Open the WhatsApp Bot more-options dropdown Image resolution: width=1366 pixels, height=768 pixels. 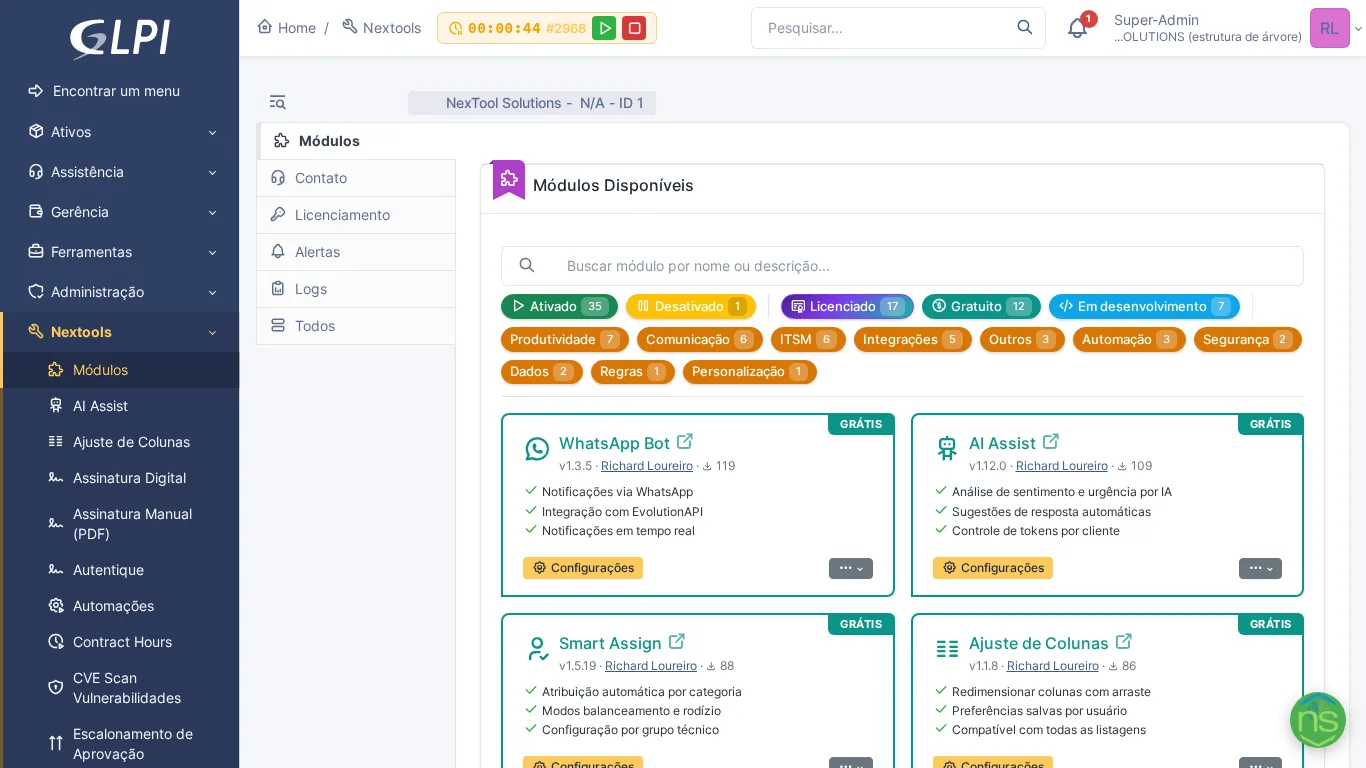pyautogui.click(x=851, y=568)
